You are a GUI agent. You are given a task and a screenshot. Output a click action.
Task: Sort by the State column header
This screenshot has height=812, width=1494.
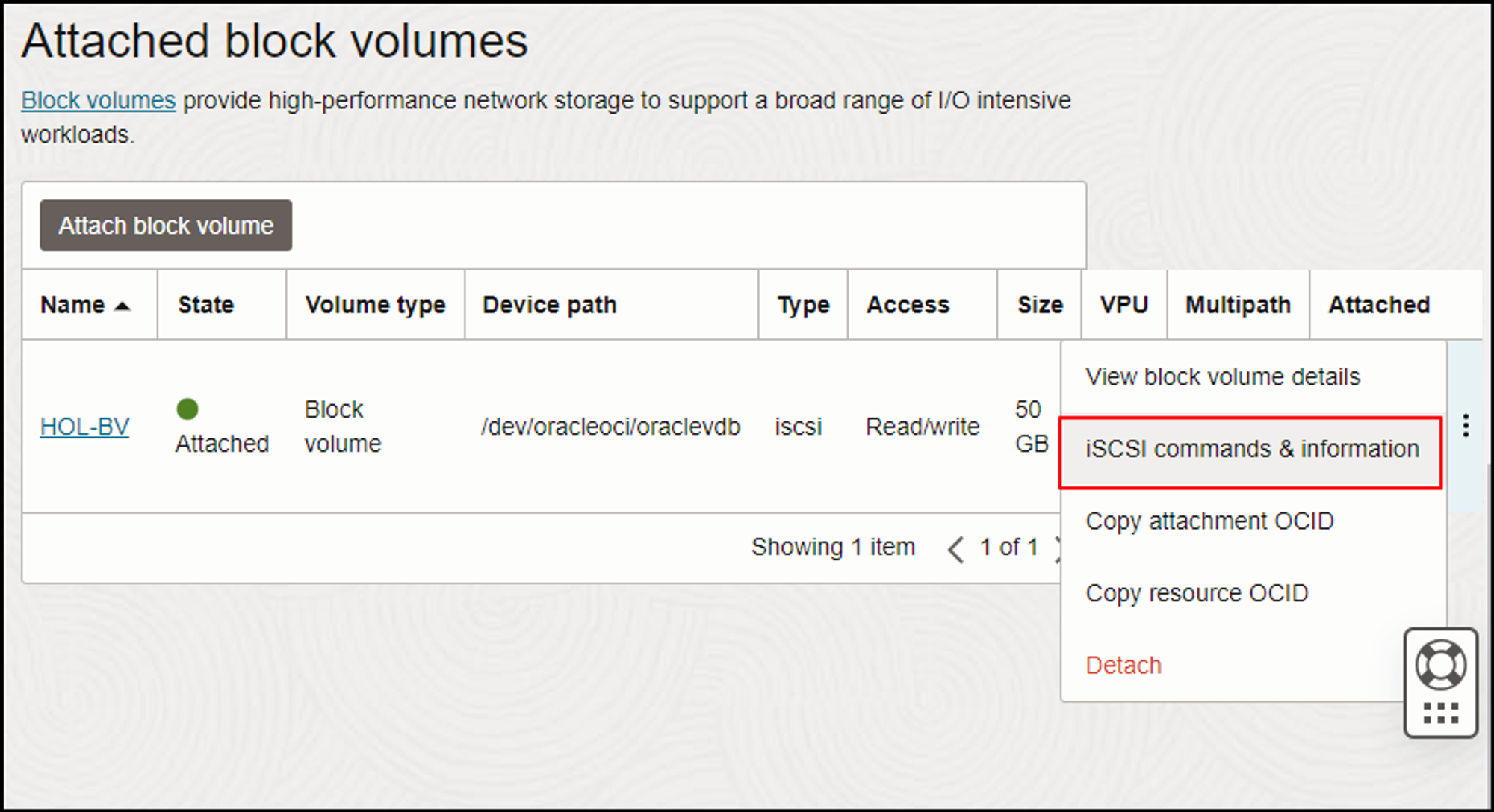point(205,305)
